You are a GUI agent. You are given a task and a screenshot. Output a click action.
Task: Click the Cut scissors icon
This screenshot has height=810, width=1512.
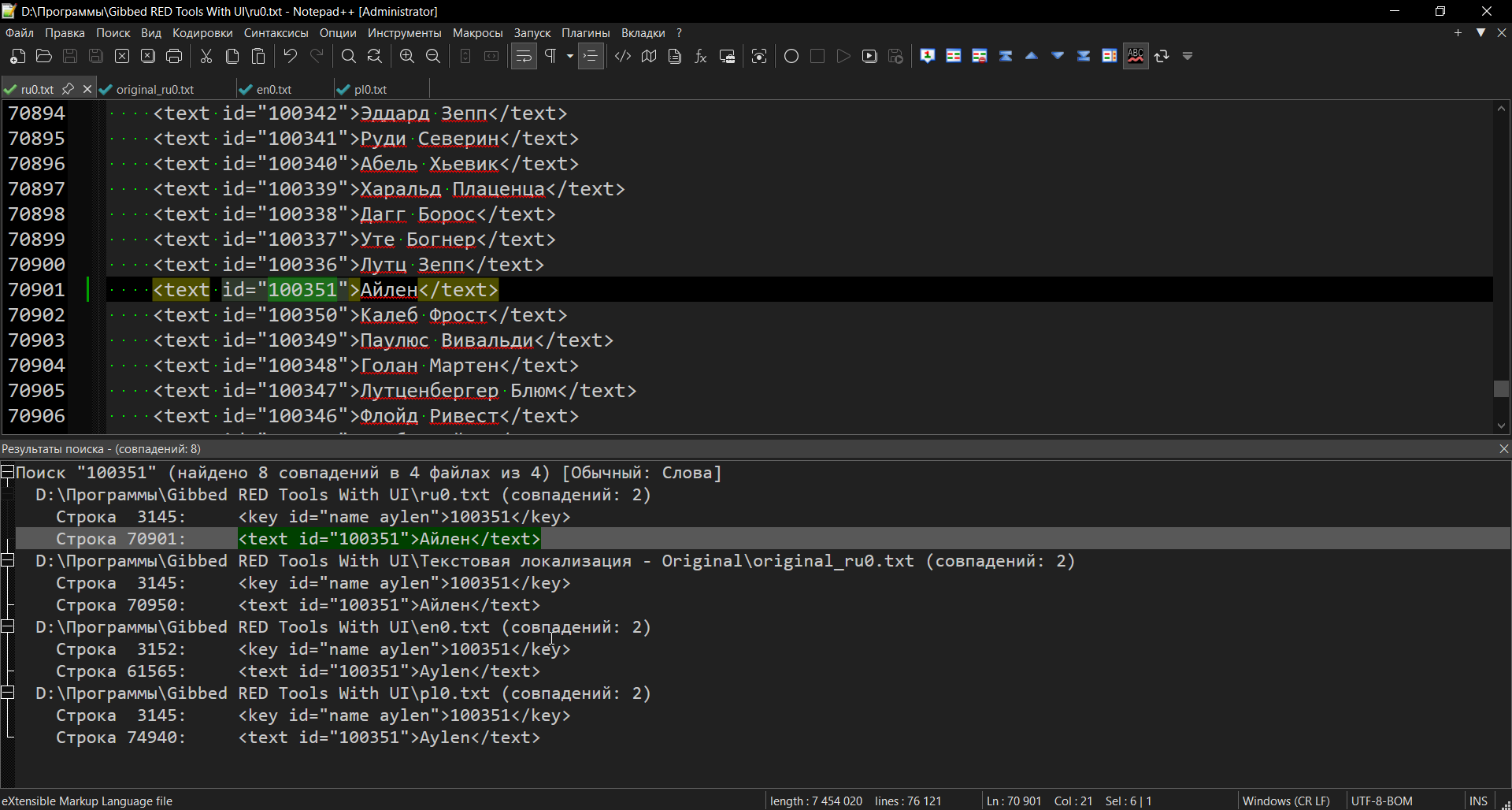(x=206, y=56)
